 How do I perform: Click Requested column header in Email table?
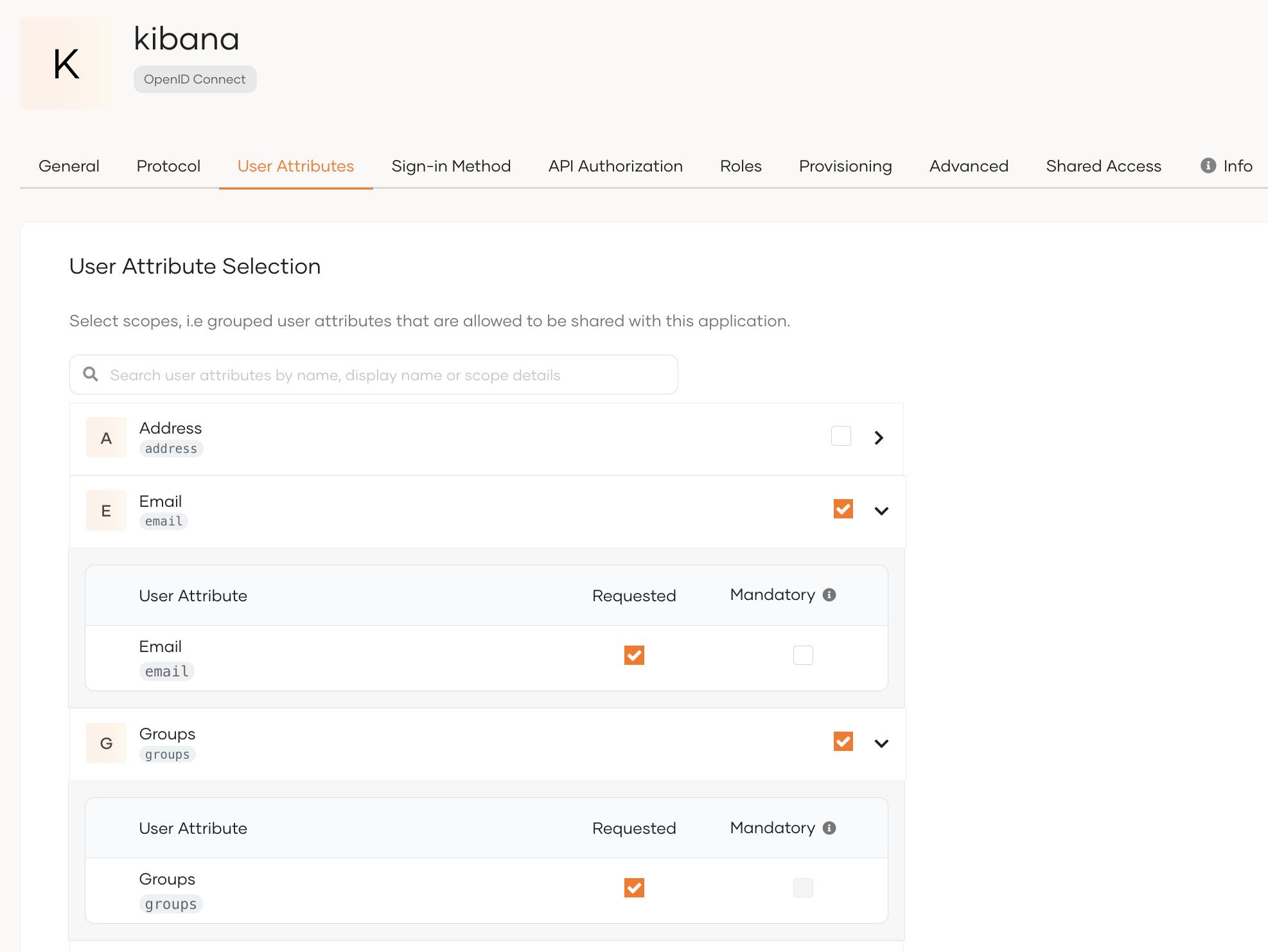[x=634, y=595]
